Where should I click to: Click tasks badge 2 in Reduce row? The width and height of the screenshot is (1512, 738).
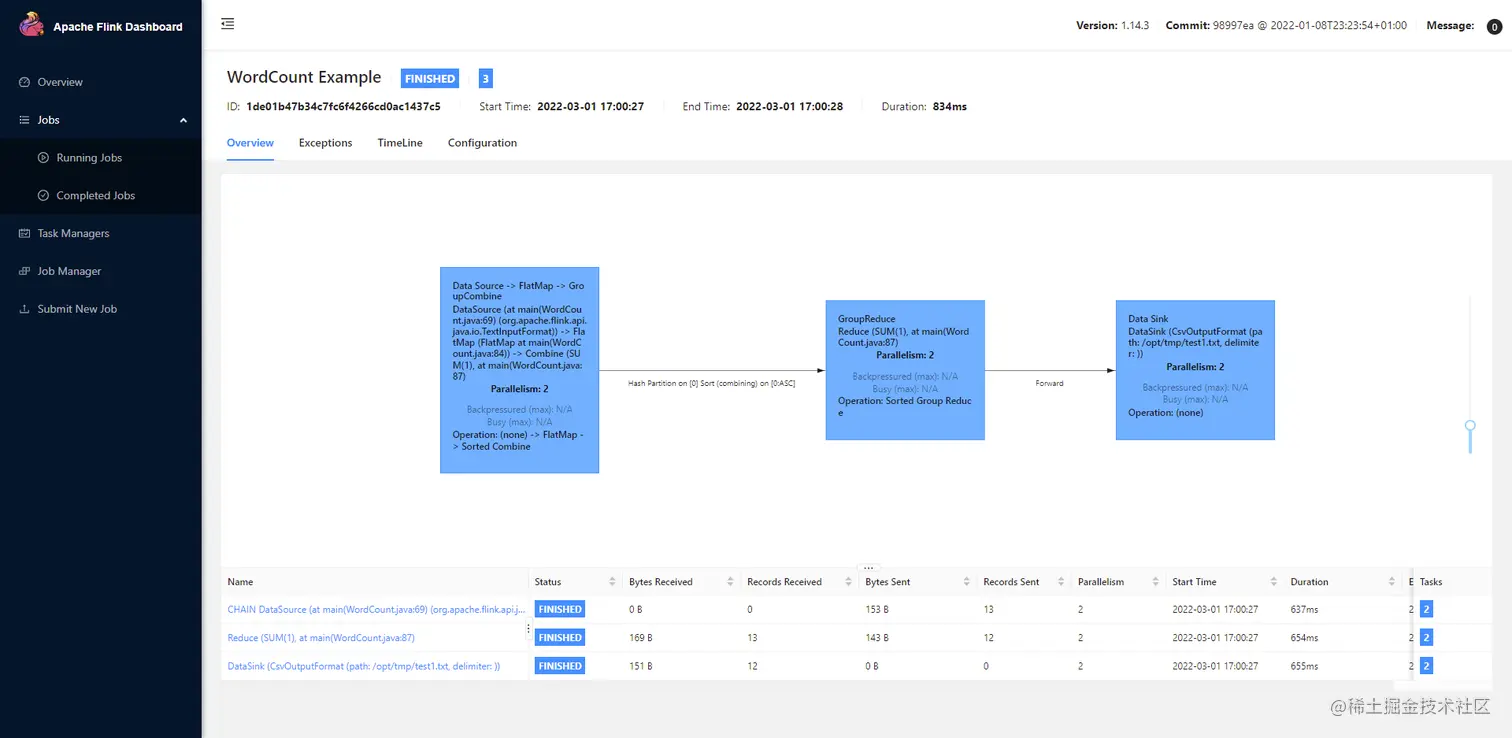tap(1426, 637)
